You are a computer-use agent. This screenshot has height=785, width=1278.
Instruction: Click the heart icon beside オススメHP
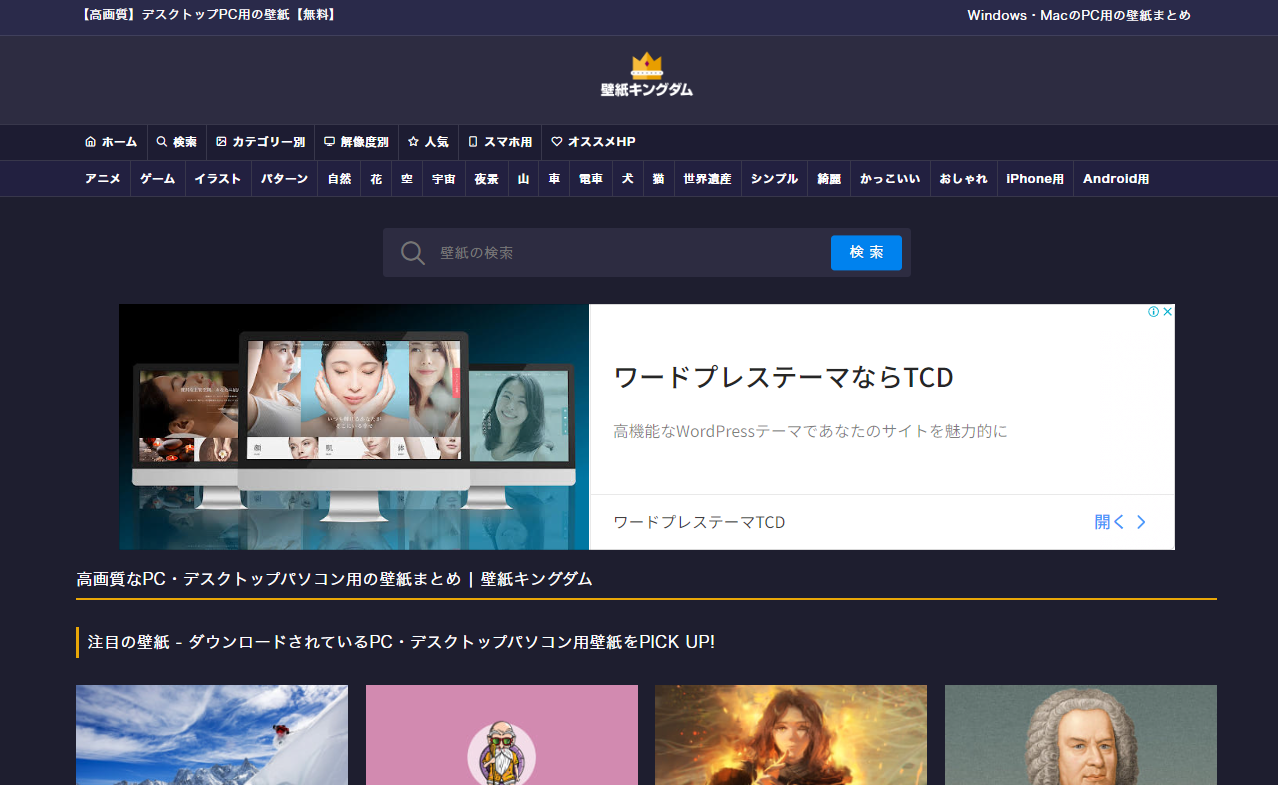[557, 142]
